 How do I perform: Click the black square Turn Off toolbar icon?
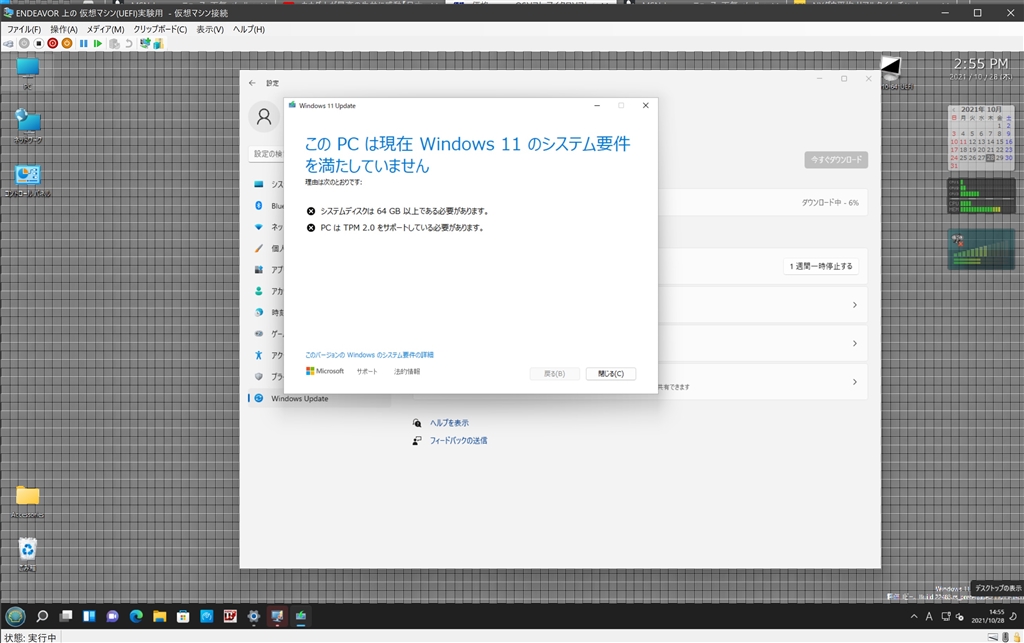pyautogui.click(x=39, y=44)
